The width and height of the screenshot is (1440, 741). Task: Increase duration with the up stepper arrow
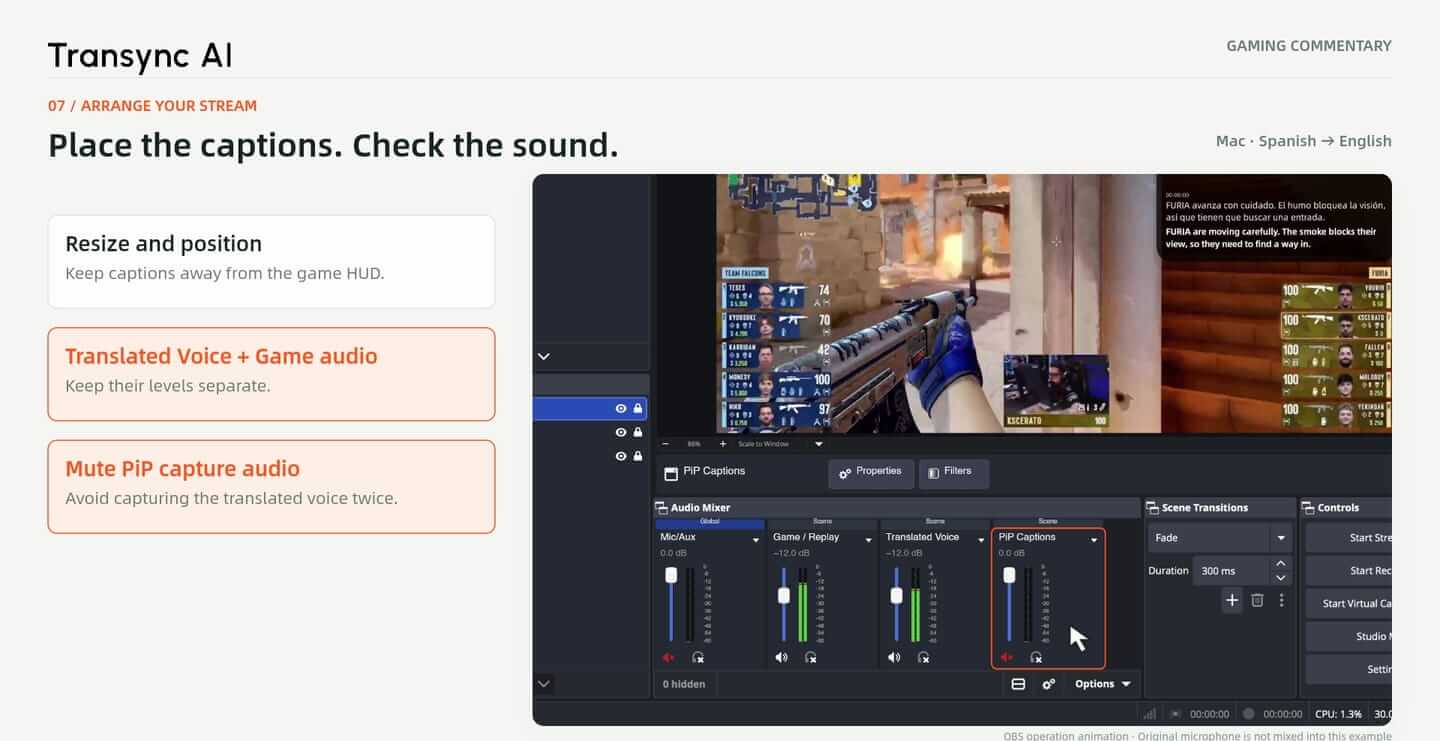coord(1281,564)
